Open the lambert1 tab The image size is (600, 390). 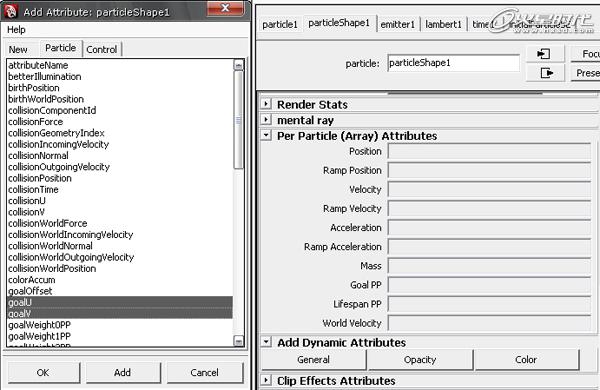[x=443, y=24]
